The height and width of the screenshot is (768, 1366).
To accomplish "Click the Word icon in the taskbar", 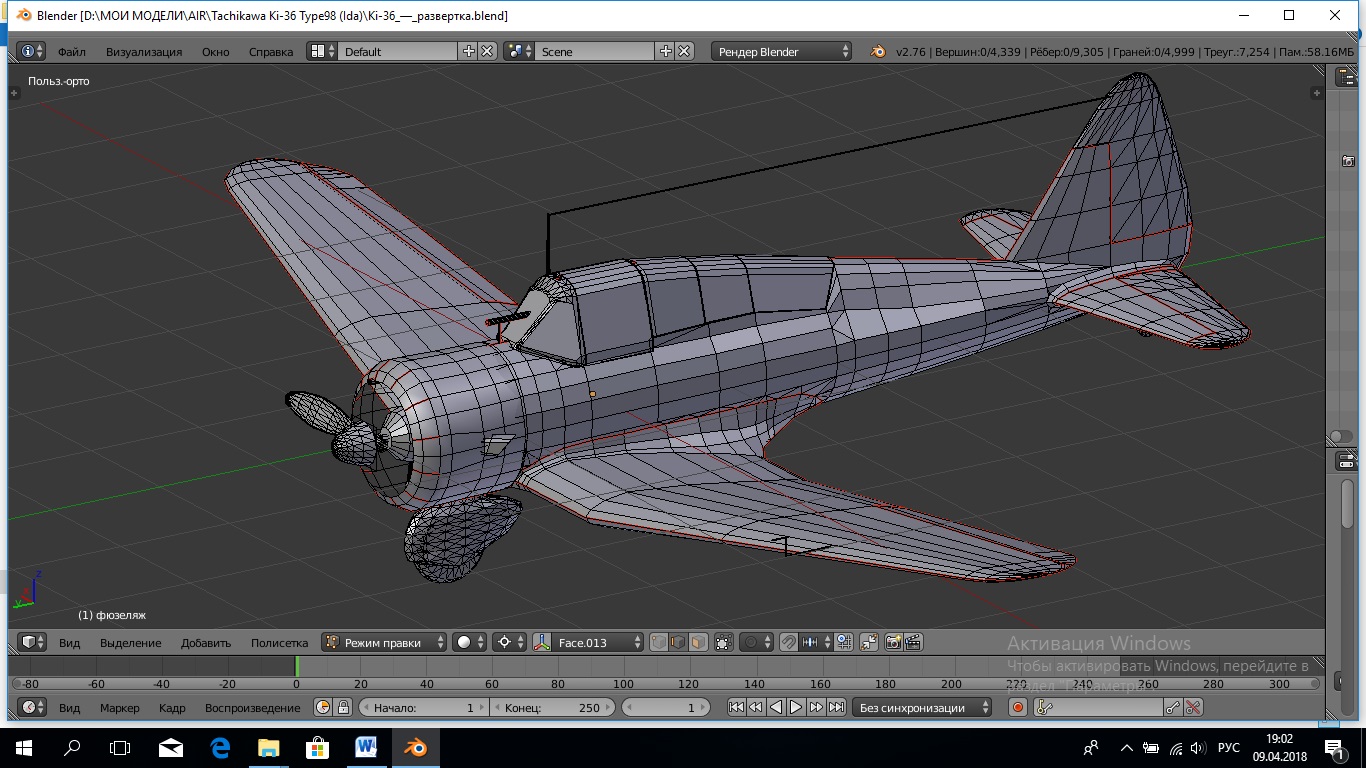I will pos(365,747).
